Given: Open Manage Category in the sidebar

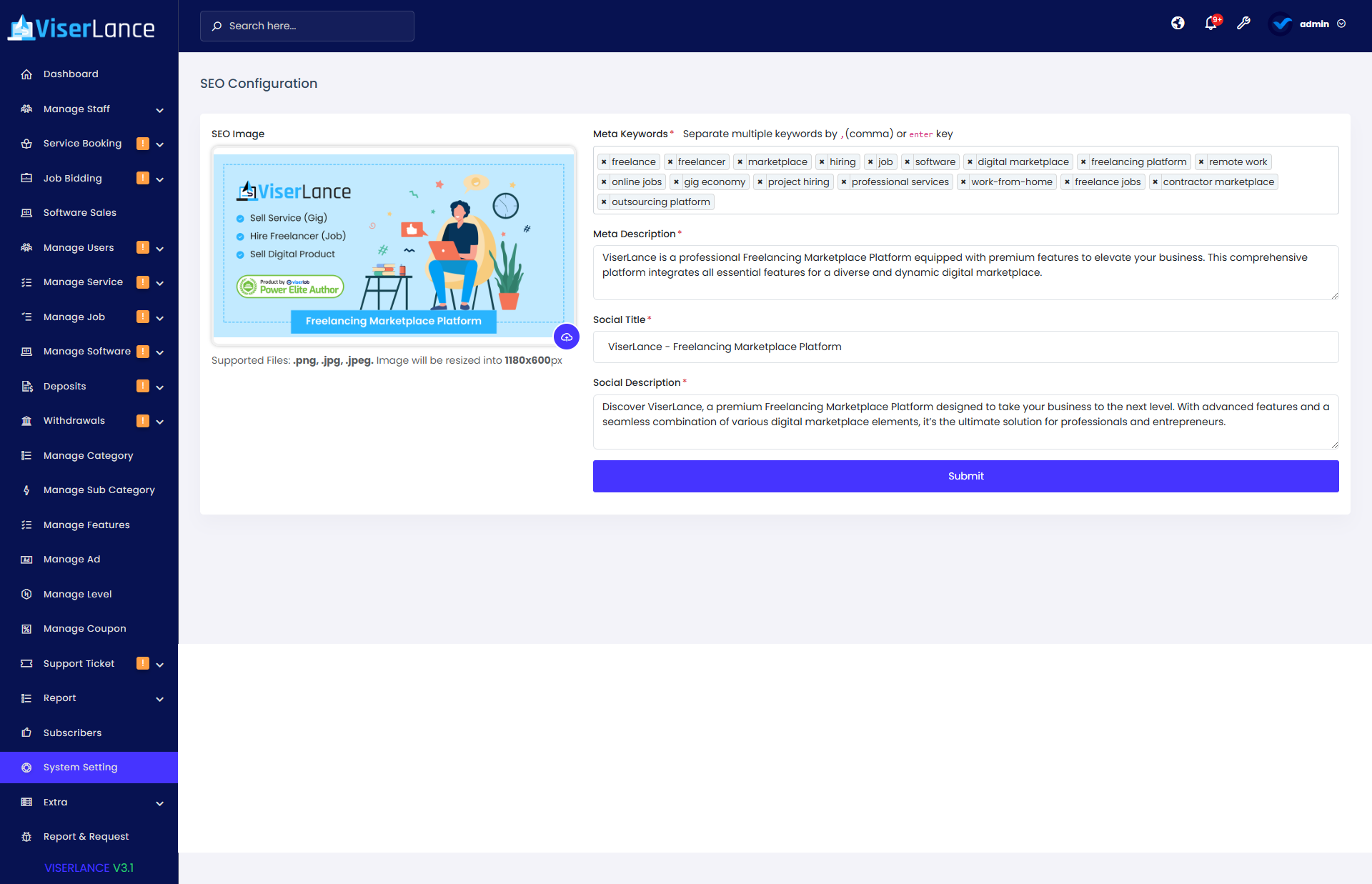Looking at the screenshot, I should (88, 455).
